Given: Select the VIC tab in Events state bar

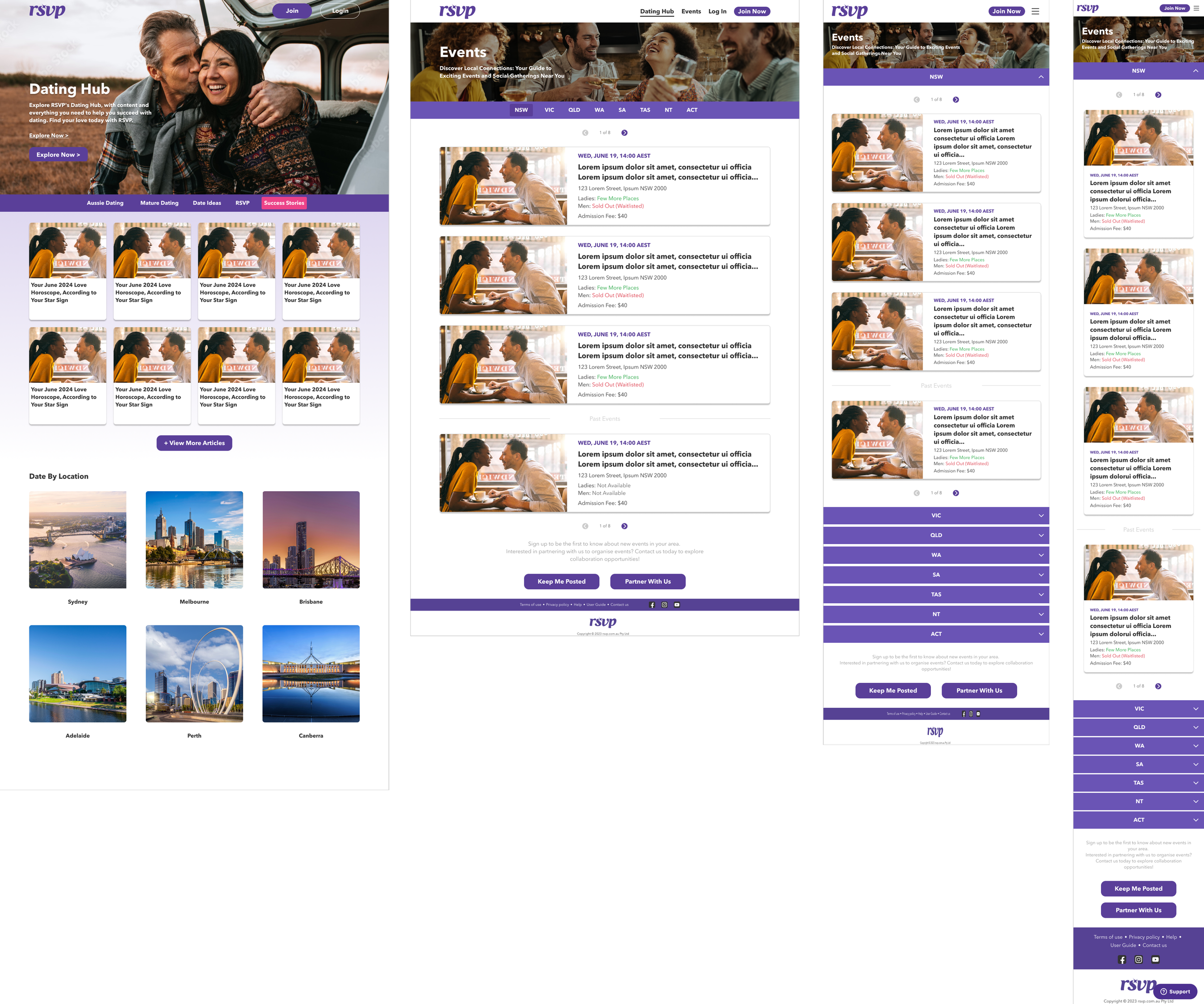Looking at the screenshot, I should pyautogui.click(x=549, y=110).
